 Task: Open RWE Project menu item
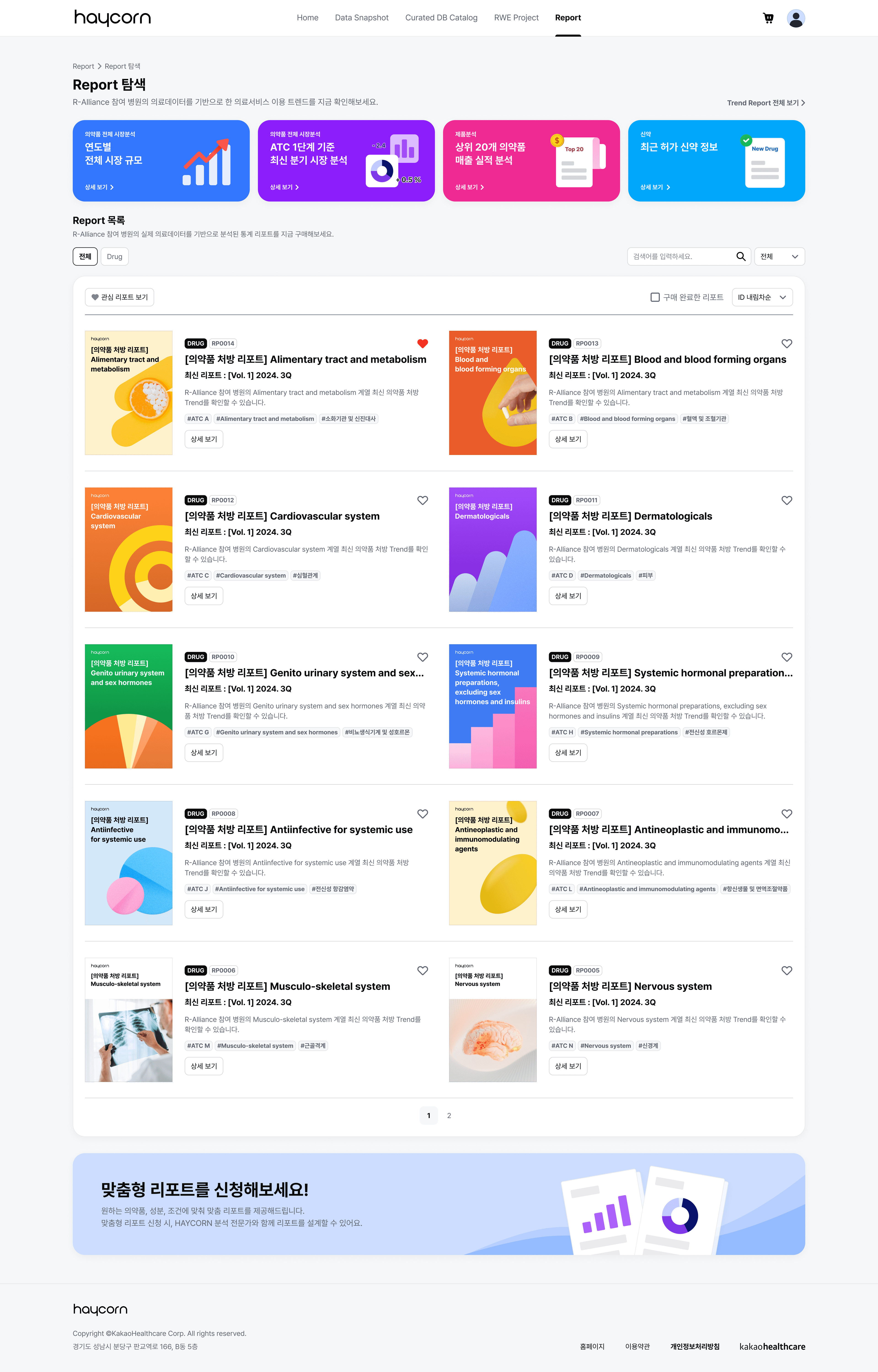click(516, 18)
